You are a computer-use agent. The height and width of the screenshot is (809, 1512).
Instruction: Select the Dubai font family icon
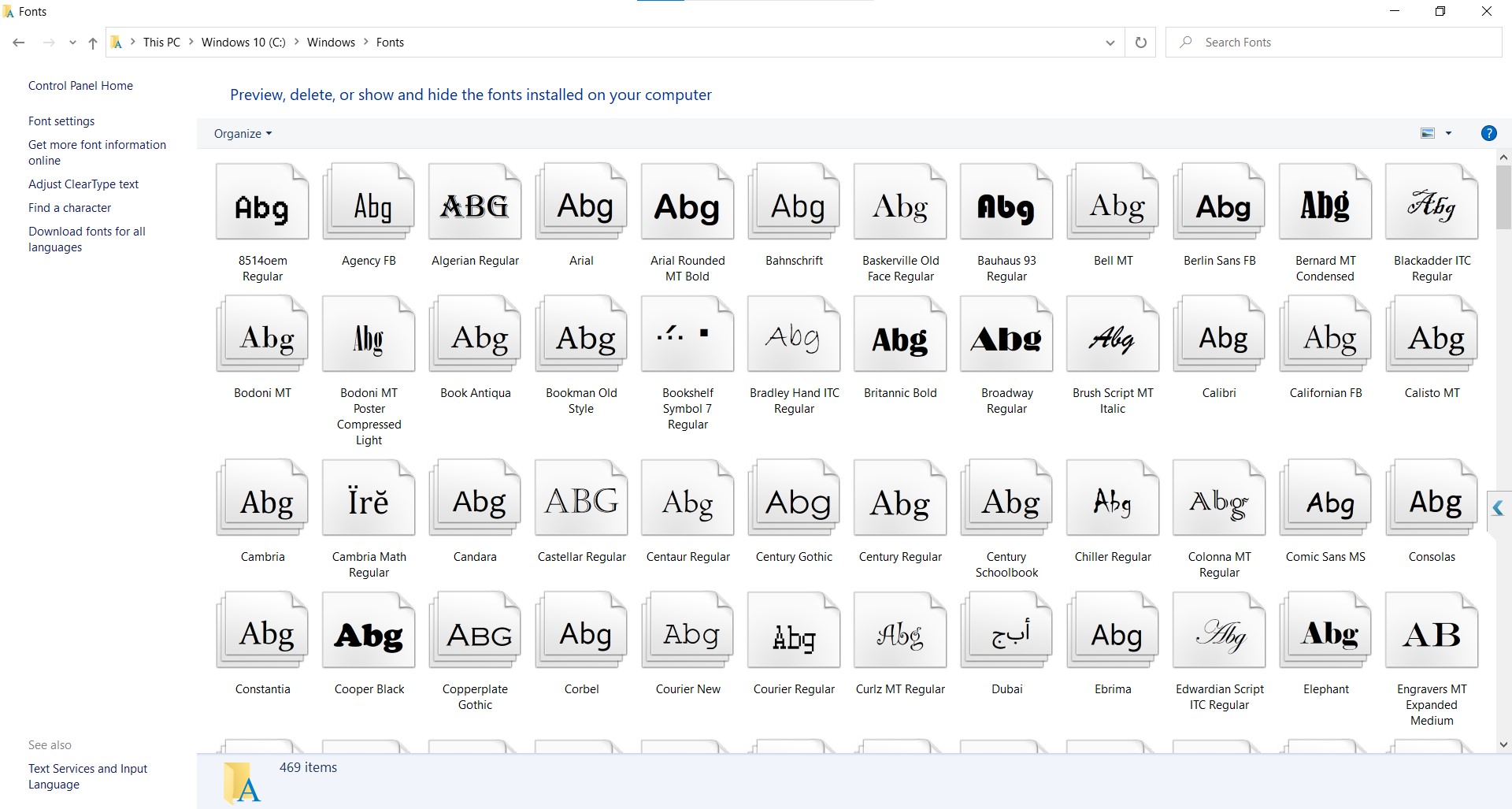[1006, 630]
